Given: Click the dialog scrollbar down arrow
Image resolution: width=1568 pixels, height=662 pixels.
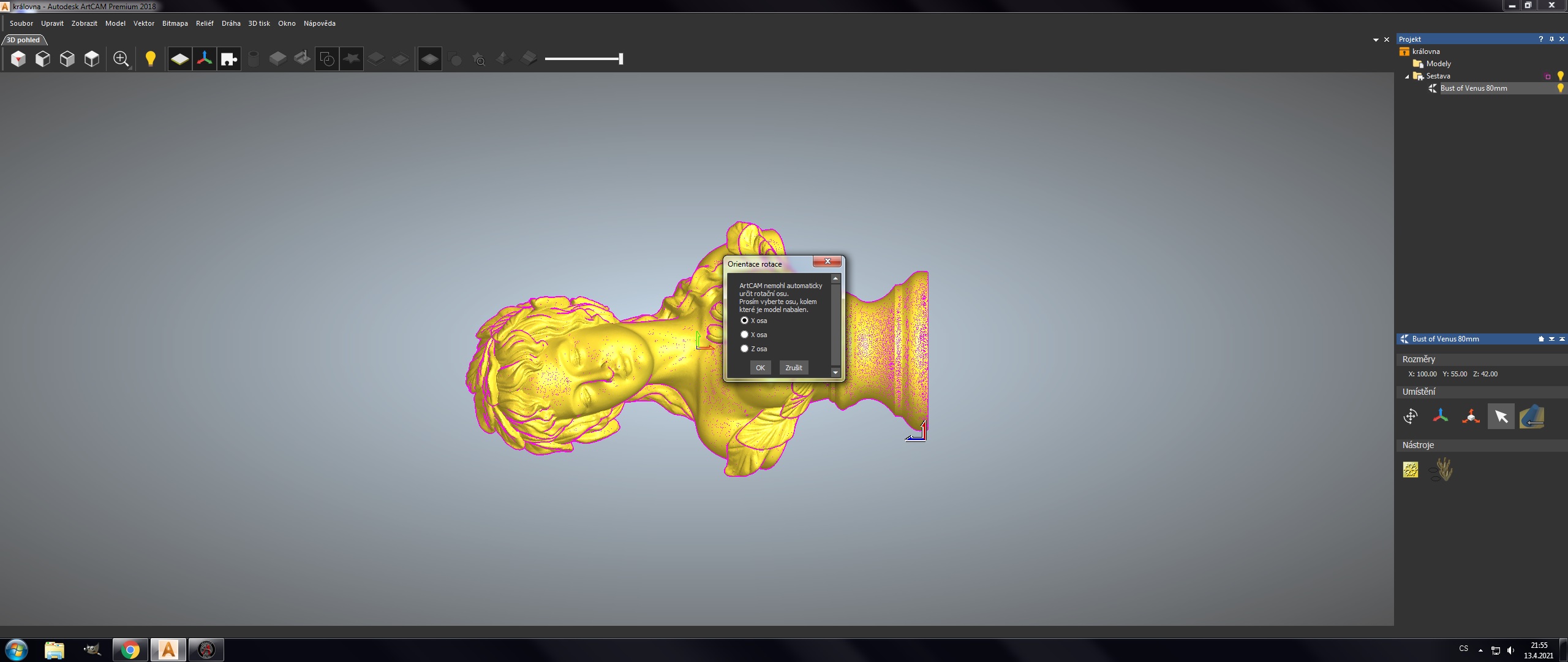Looking at the screenshot, I should (835, 373).
